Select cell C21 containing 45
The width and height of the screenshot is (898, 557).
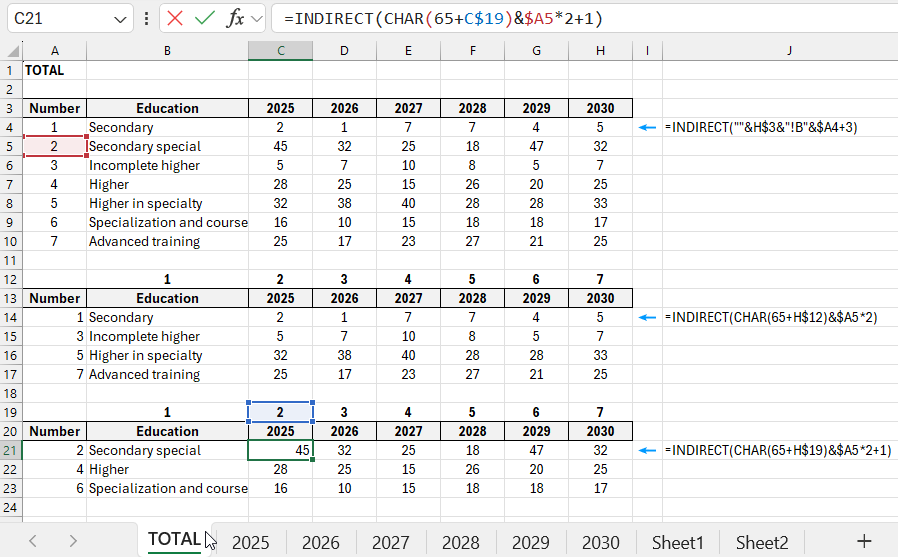click(x=281, y=451)
